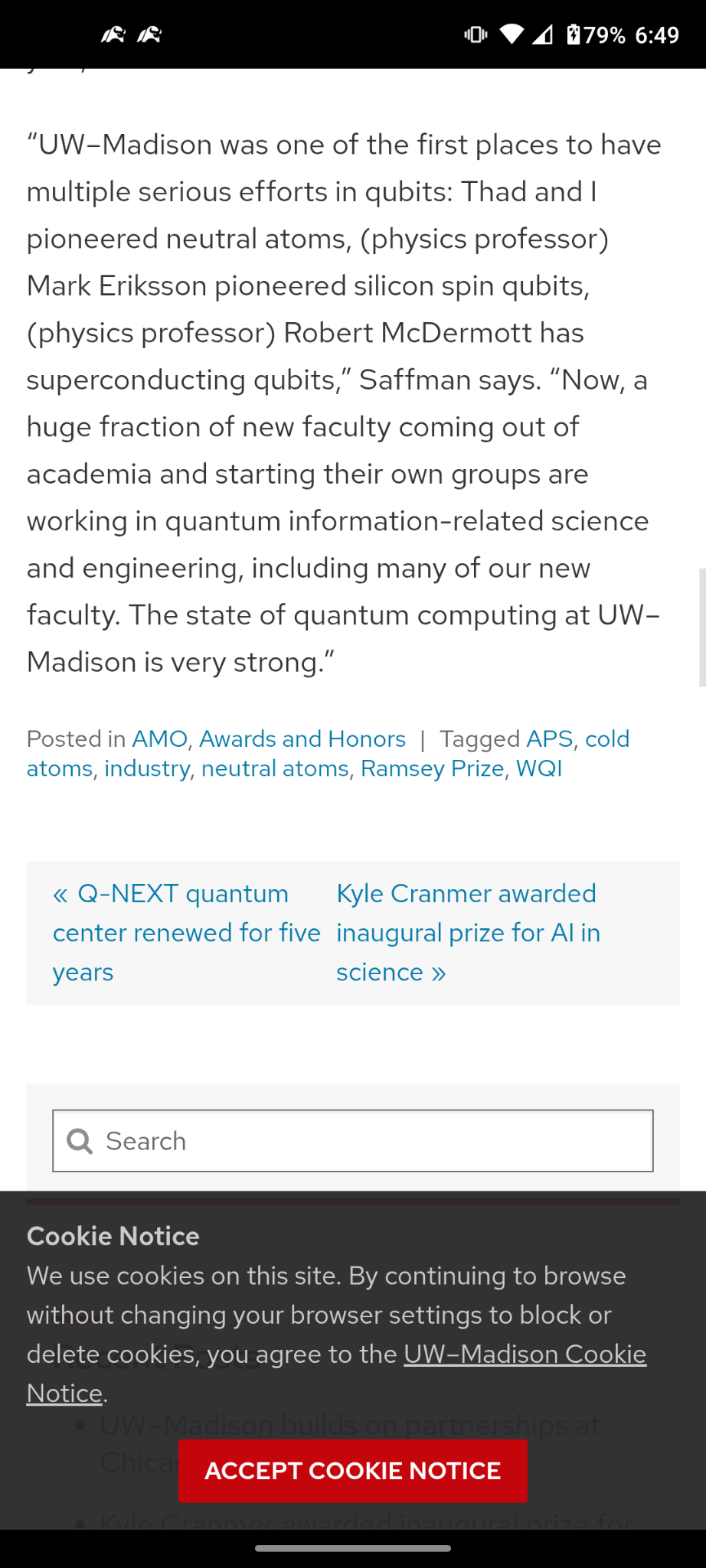Select the APS tag
This screenshot has height=1568, width=706.
(x=550, y=738)
